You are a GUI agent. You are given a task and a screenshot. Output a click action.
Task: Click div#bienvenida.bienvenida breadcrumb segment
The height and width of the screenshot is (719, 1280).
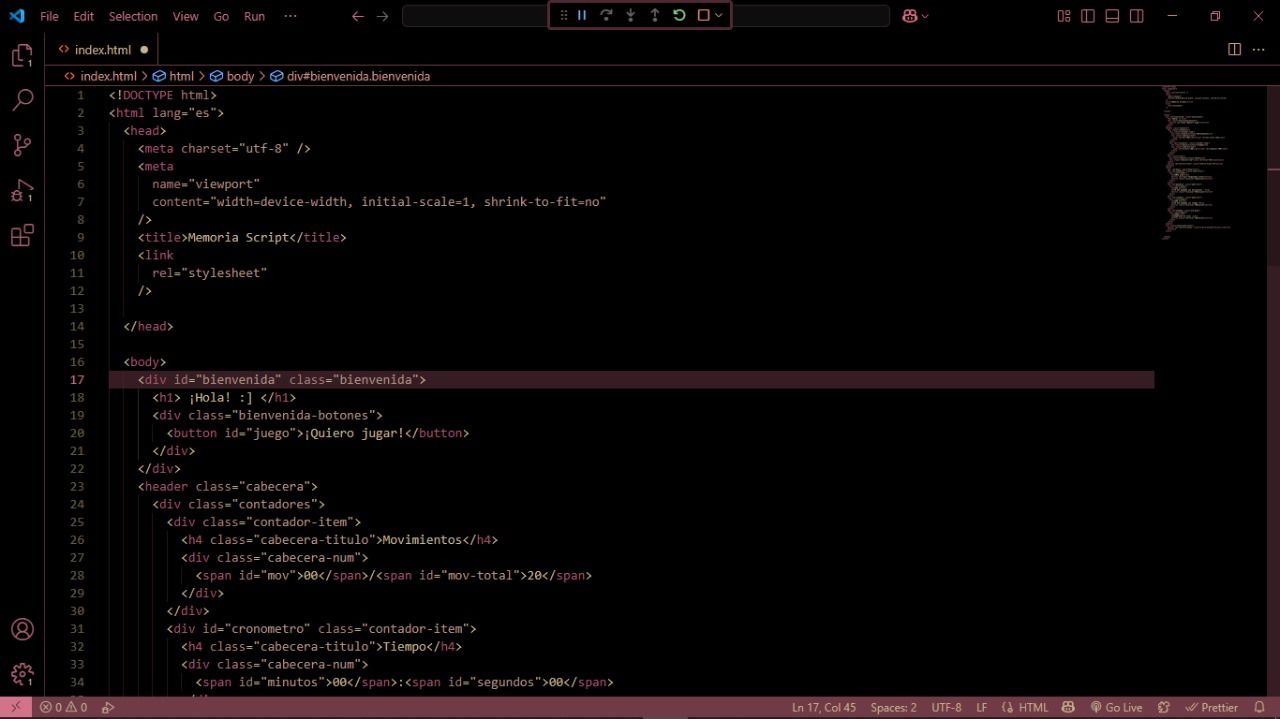(358, 76)
